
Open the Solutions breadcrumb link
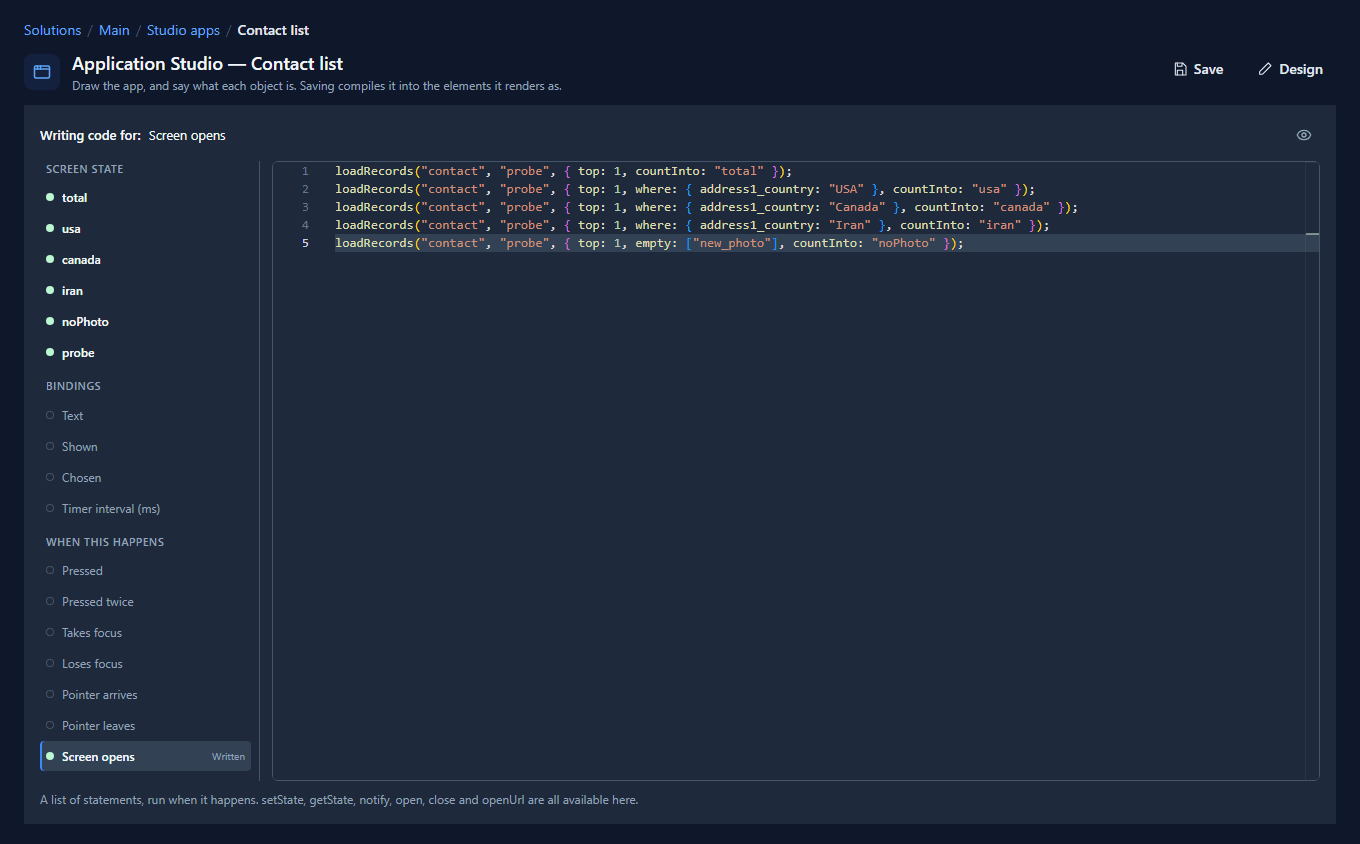[x=52, y=30]
